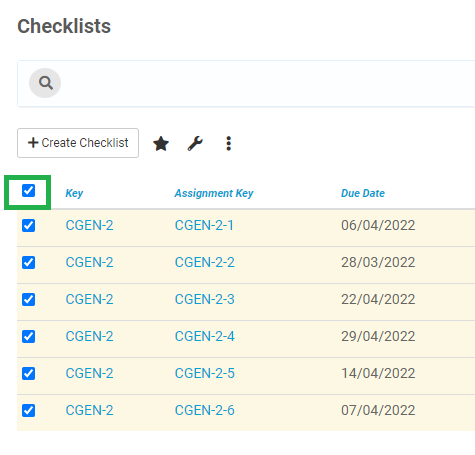Uncheck the CGEN-2-6 row checkbox

tap(28, 411)
